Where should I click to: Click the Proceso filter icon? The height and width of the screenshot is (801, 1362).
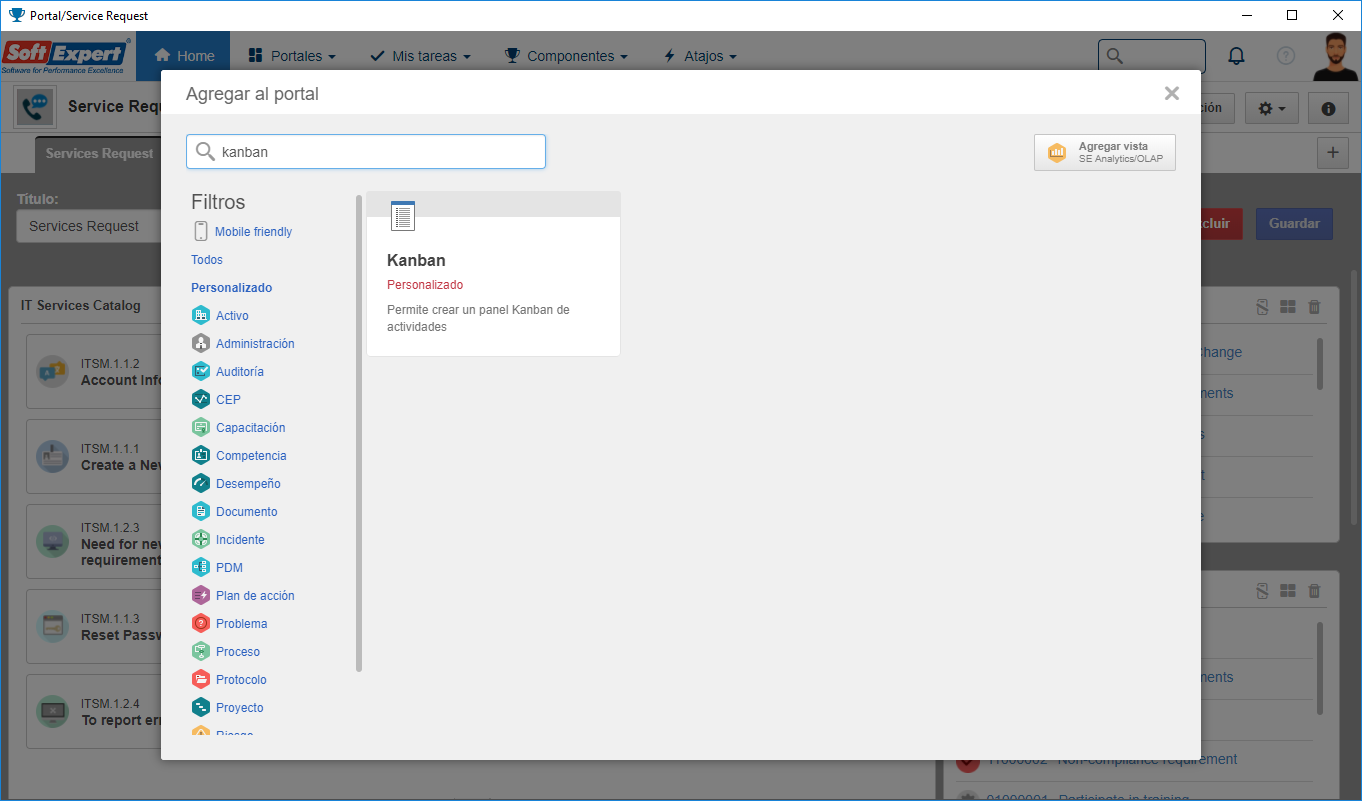(x=201, y=651)
